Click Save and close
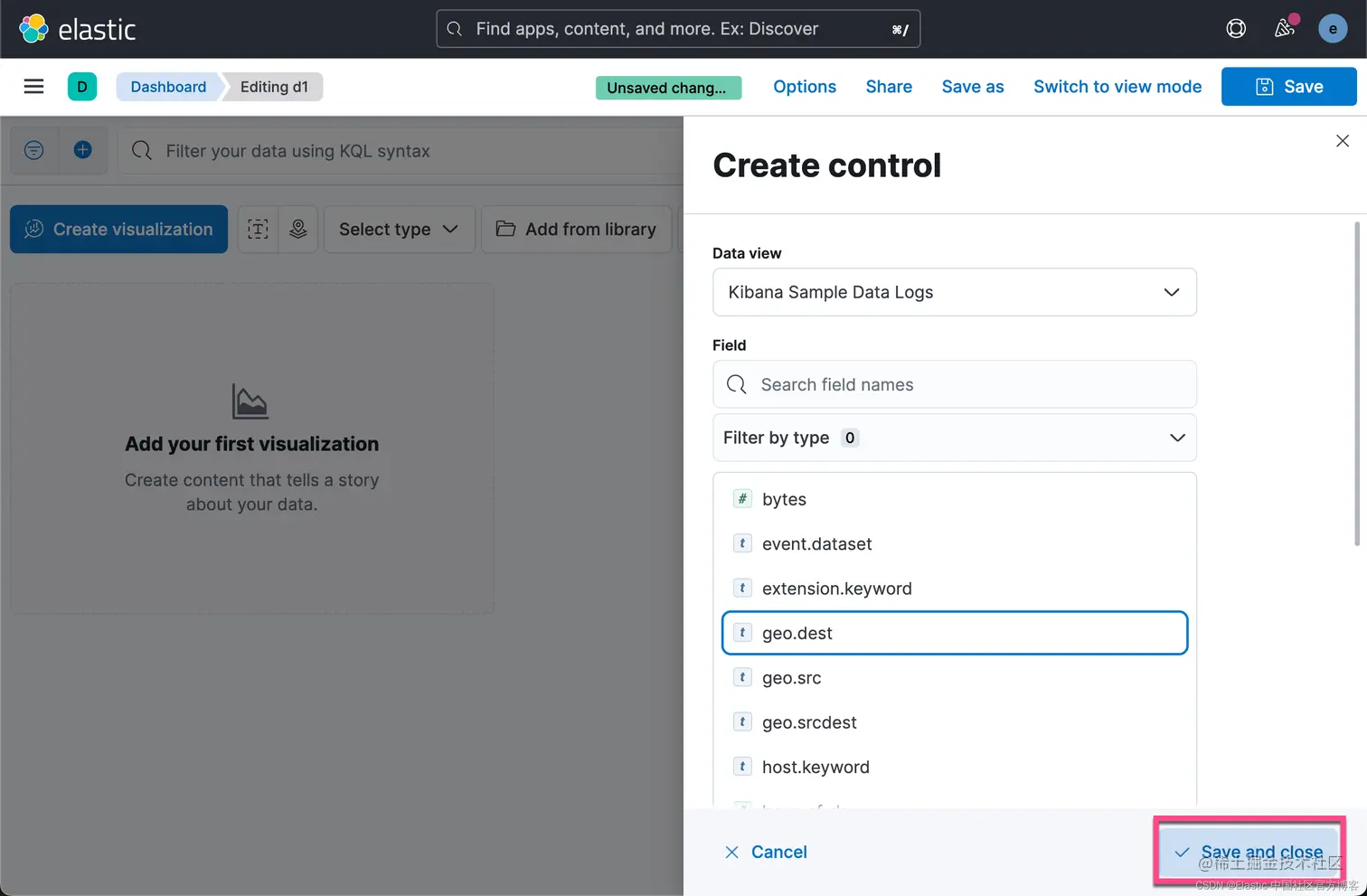 pos(1249,852)
